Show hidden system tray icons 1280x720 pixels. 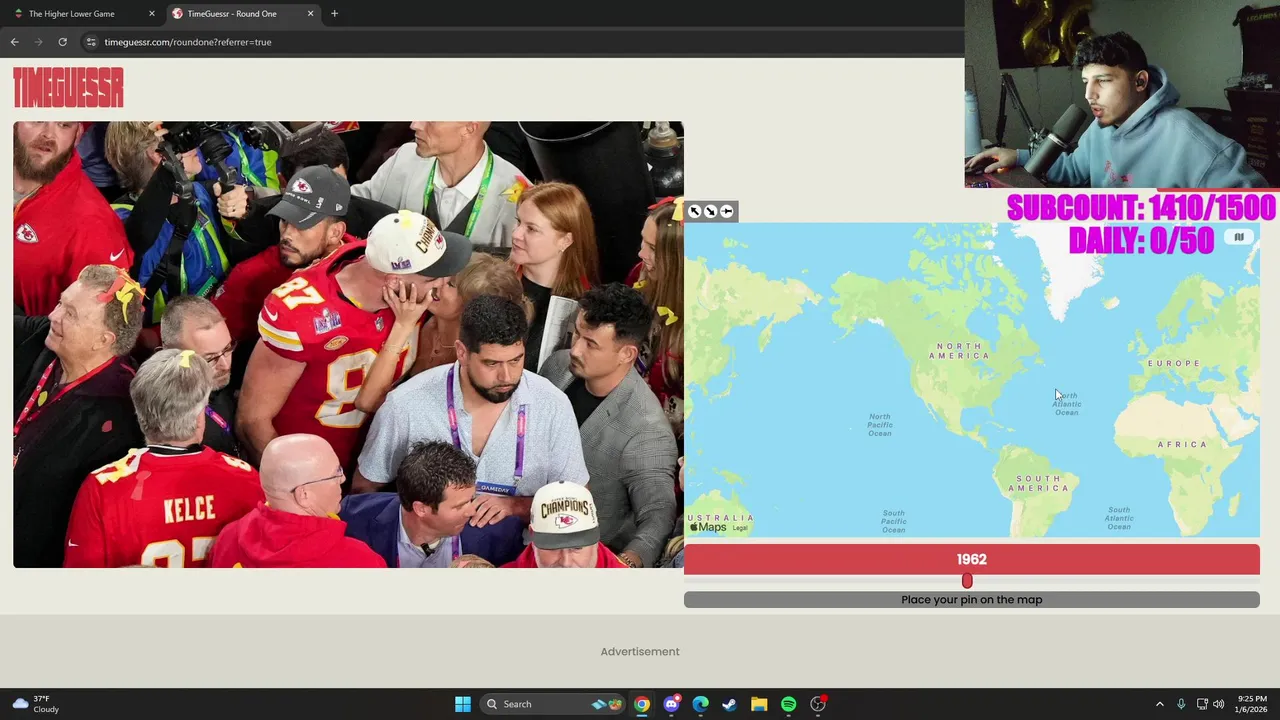pos(1160,704)
